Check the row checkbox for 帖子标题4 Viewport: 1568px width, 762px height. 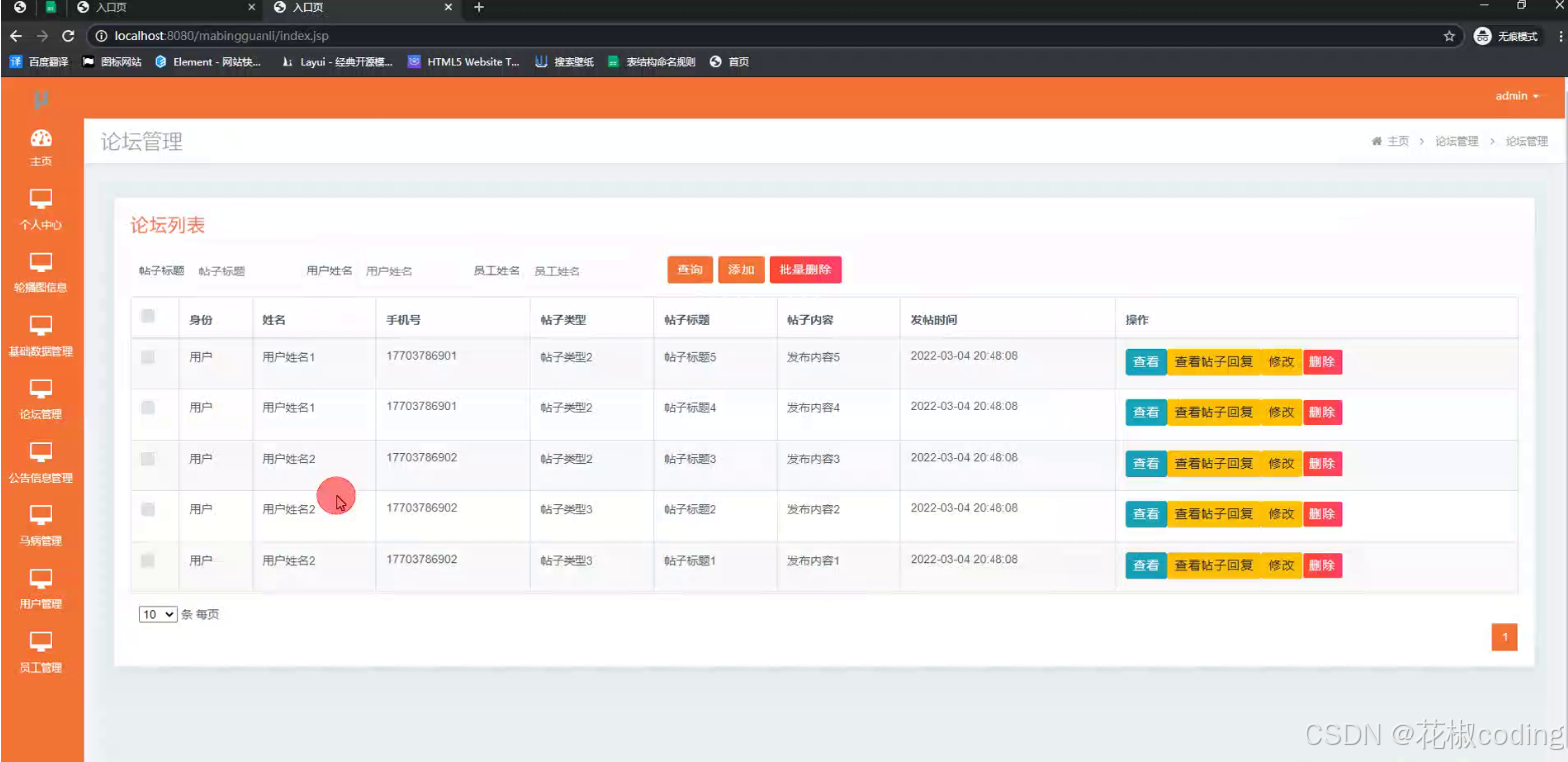148,407
